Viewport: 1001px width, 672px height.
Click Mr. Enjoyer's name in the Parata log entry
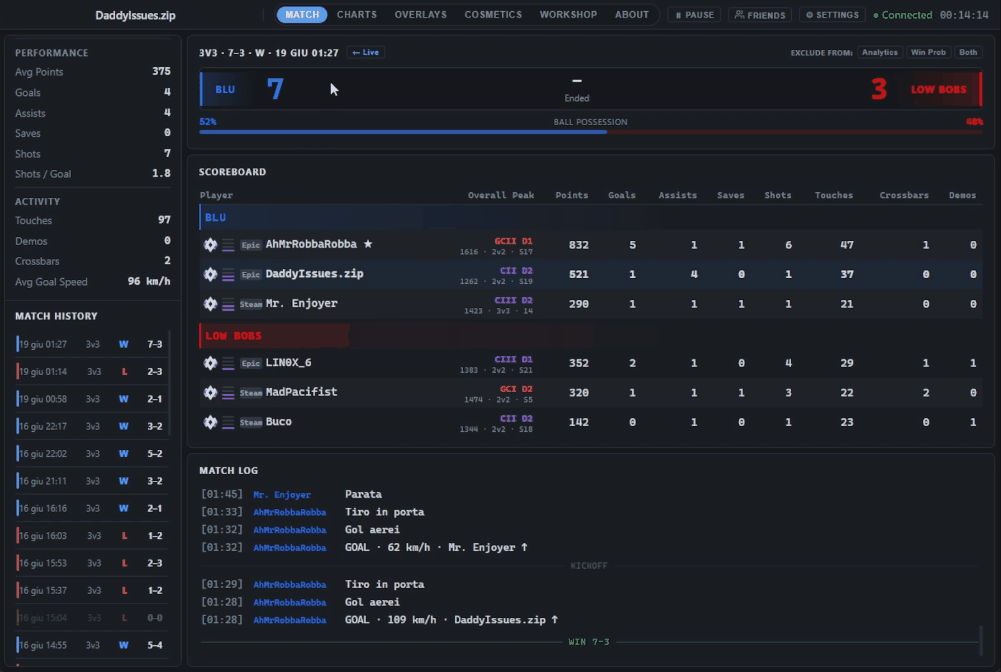coord(282,495)
